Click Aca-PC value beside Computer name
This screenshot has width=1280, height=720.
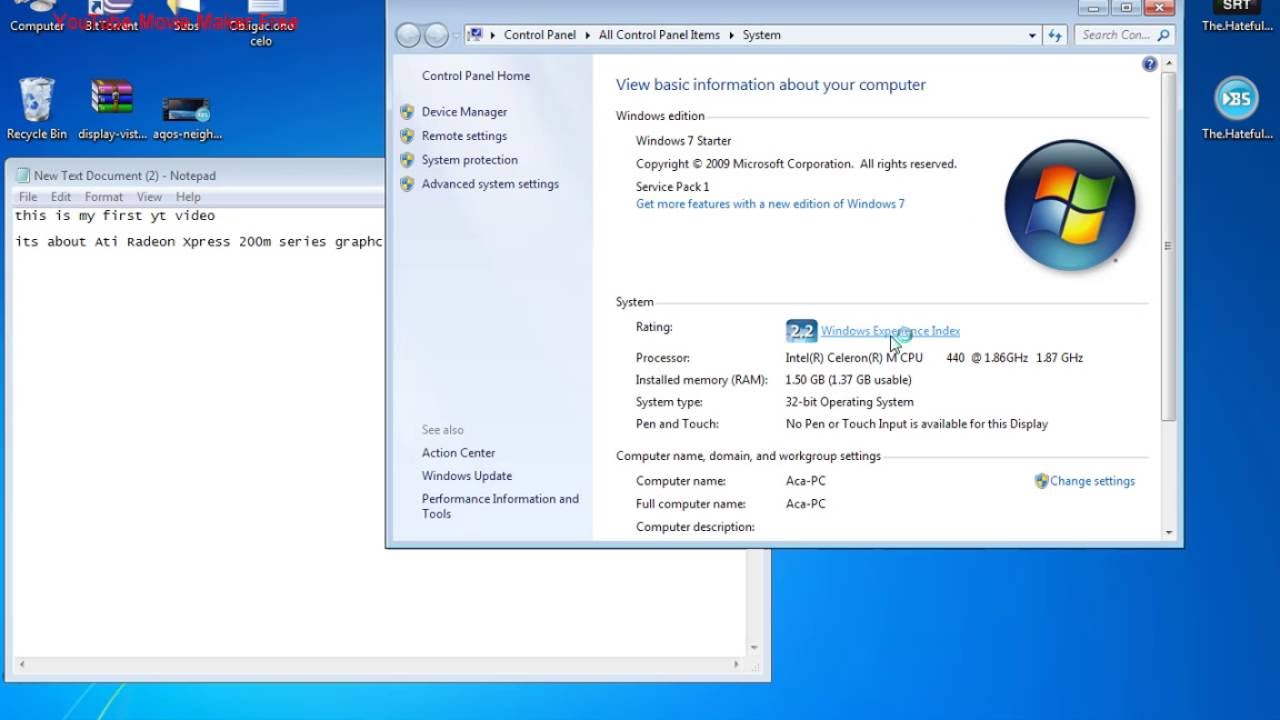[806, 481]
